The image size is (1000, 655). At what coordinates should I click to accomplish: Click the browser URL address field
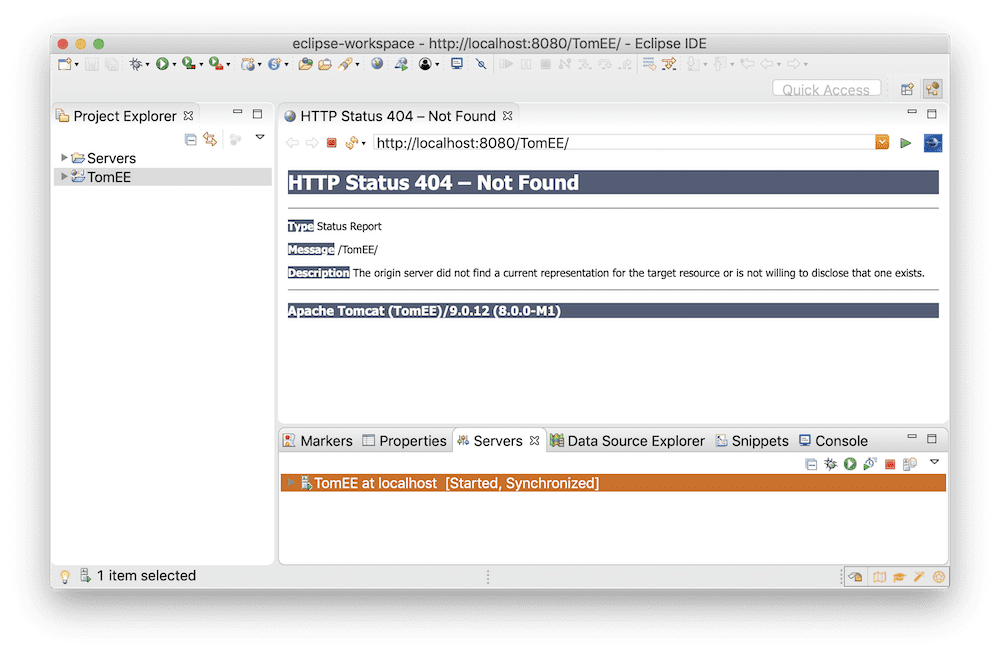coord(624,143)
